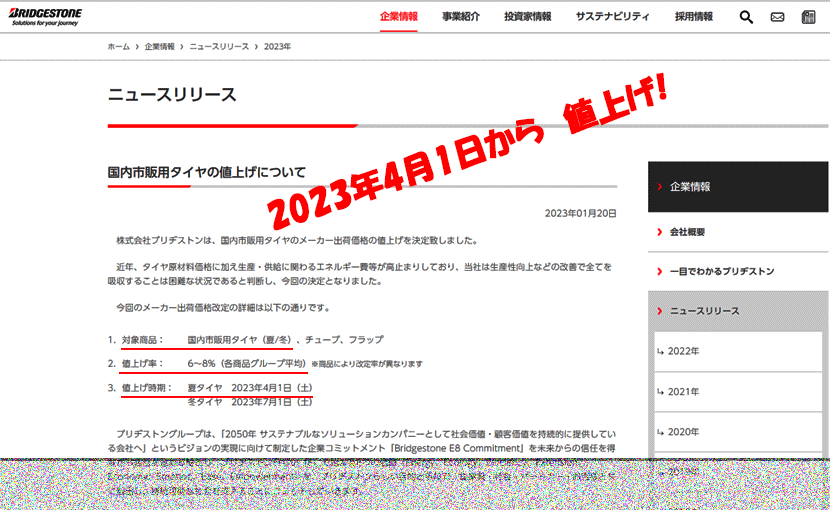Click the ニュースリリース breadcrumb link

point(219,47)
